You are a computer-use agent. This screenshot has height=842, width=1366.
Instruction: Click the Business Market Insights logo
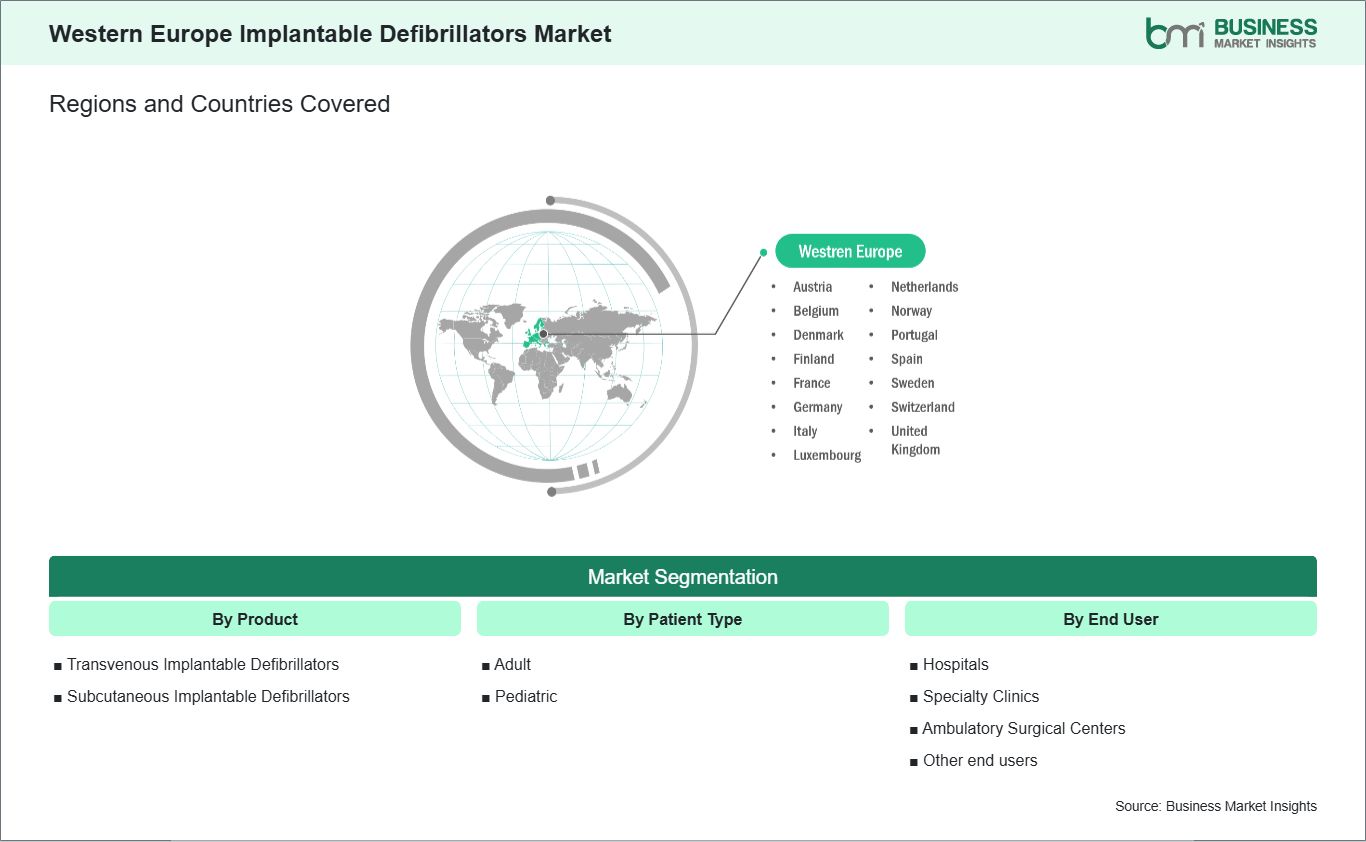coord(1231,33)
